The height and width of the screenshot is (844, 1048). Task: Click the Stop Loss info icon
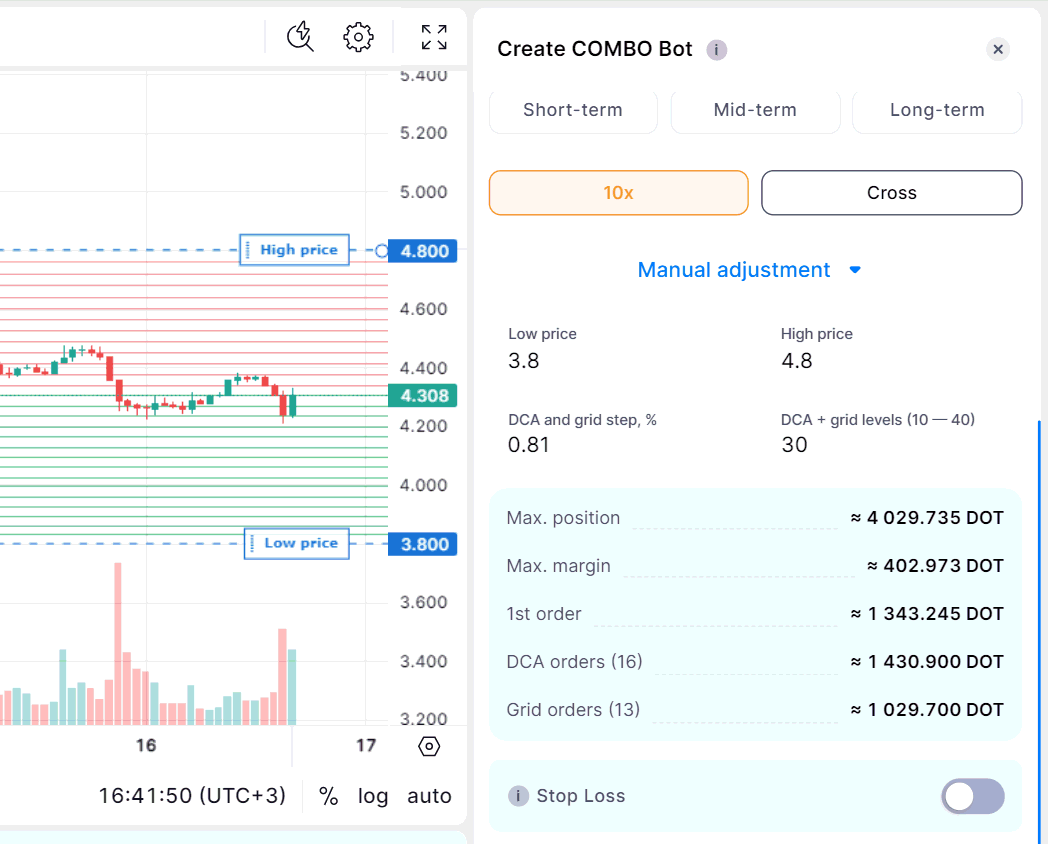[518, 796]
